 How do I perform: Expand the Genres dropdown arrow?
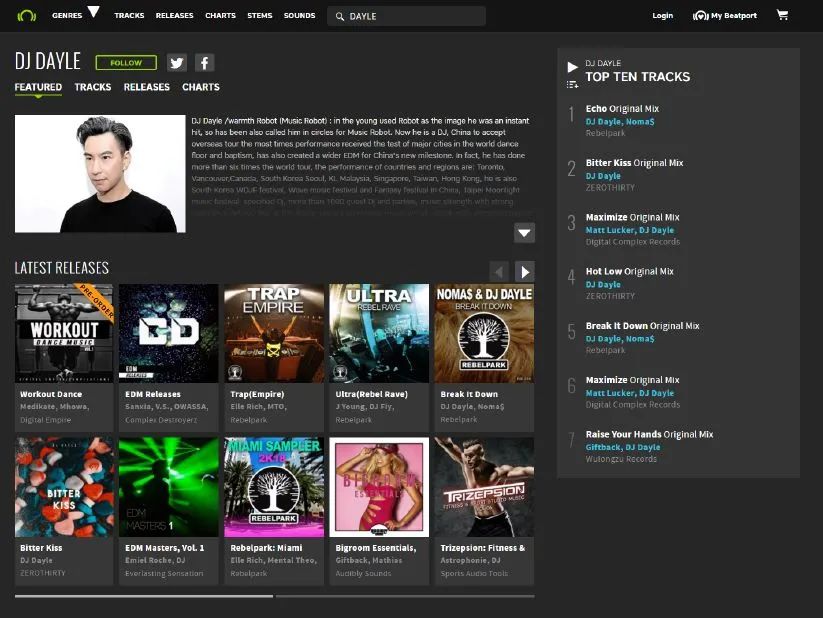[93, 12]
